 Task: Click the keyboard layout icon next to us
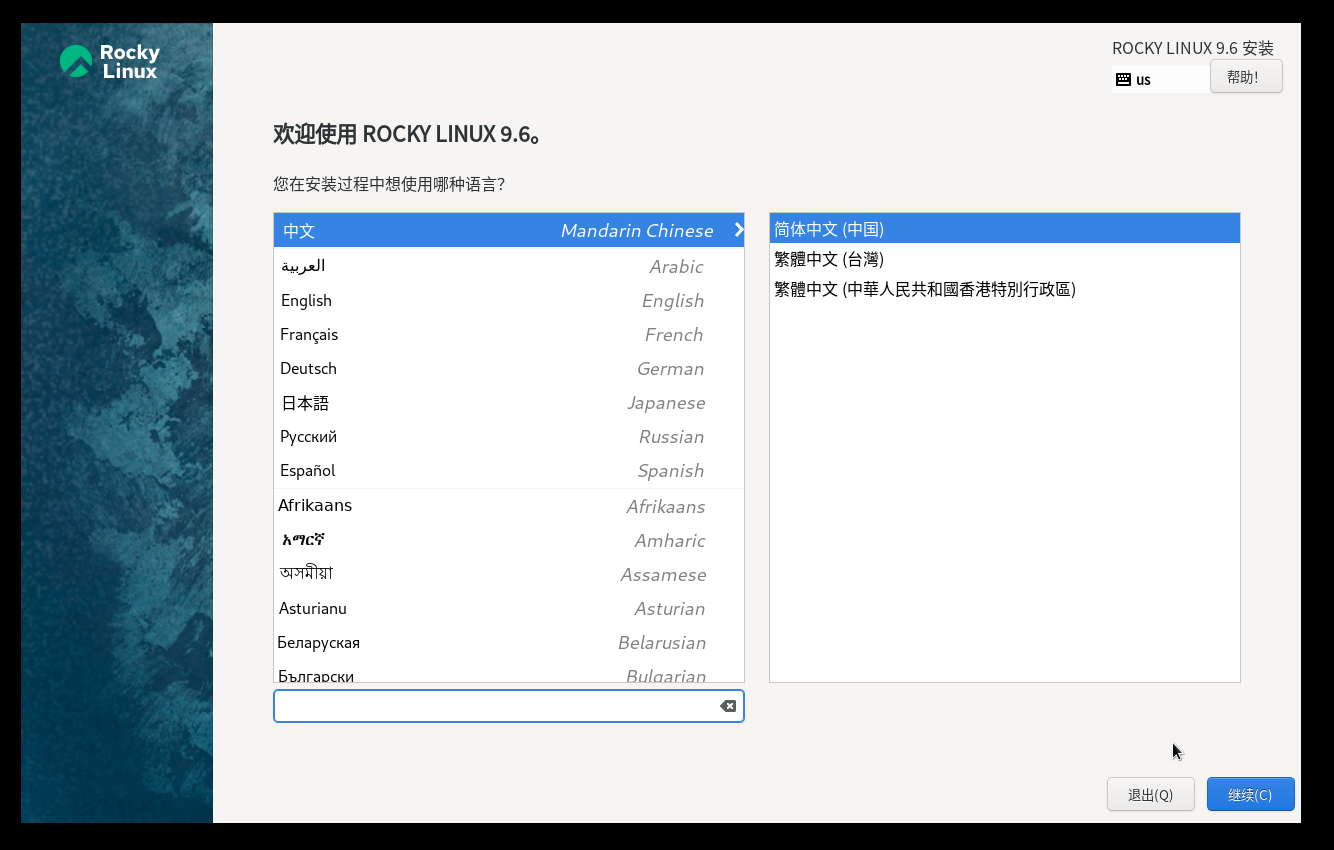tap(1123, 79)
